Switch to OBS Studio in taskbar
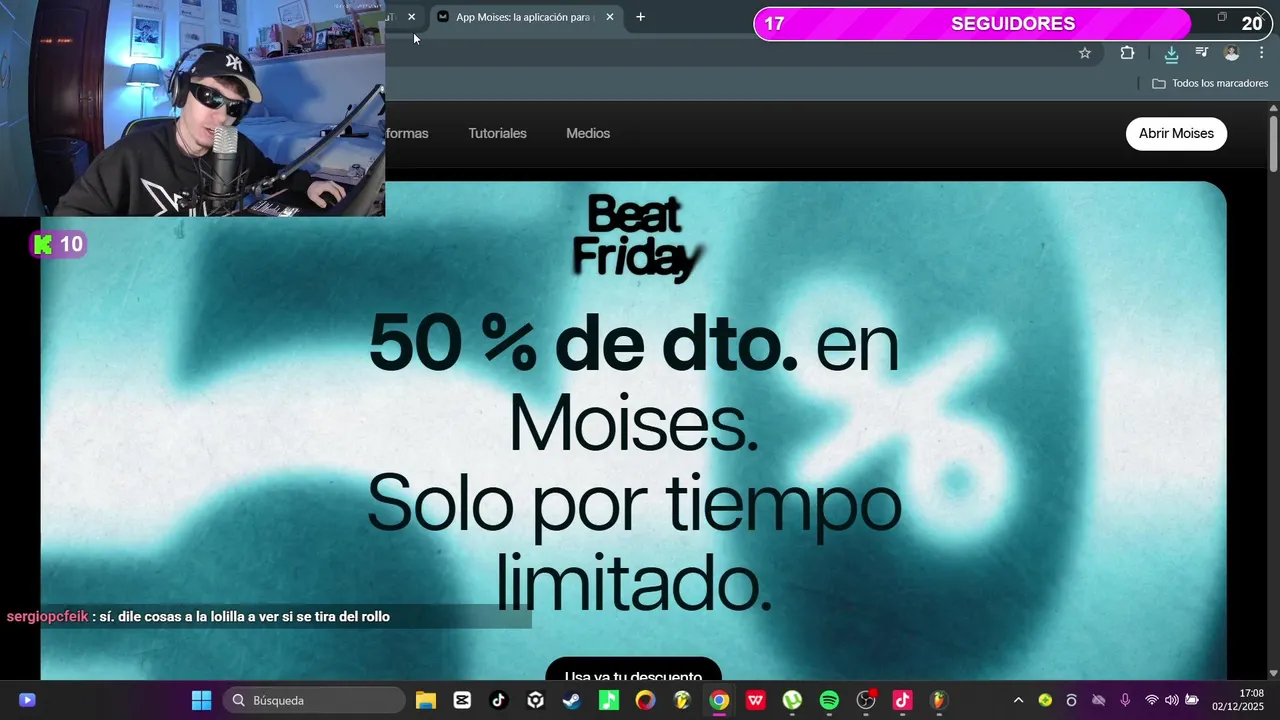This screenshot has width=1280, height=720. click(x=866, y=700)
